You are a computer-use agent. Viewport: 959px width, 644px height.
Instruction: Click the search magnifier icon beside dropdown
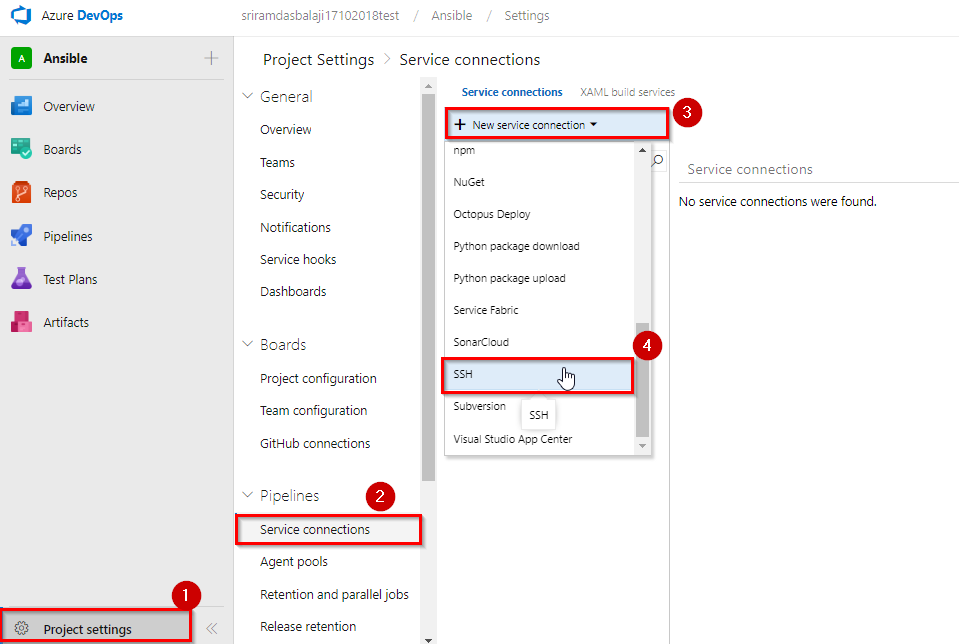[658, 161]
